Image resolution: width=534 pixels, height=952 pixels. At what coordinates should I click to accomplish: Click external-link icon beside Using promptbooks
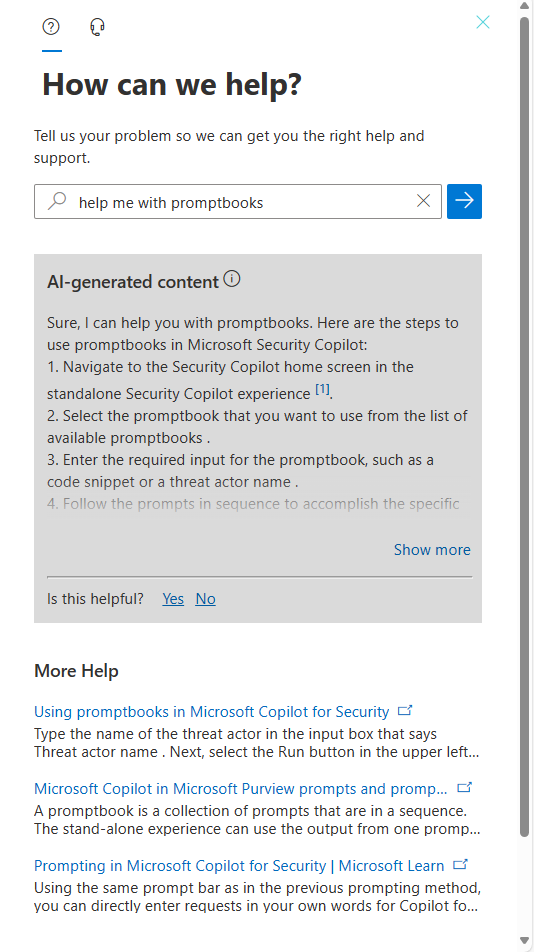click(405, 710)
